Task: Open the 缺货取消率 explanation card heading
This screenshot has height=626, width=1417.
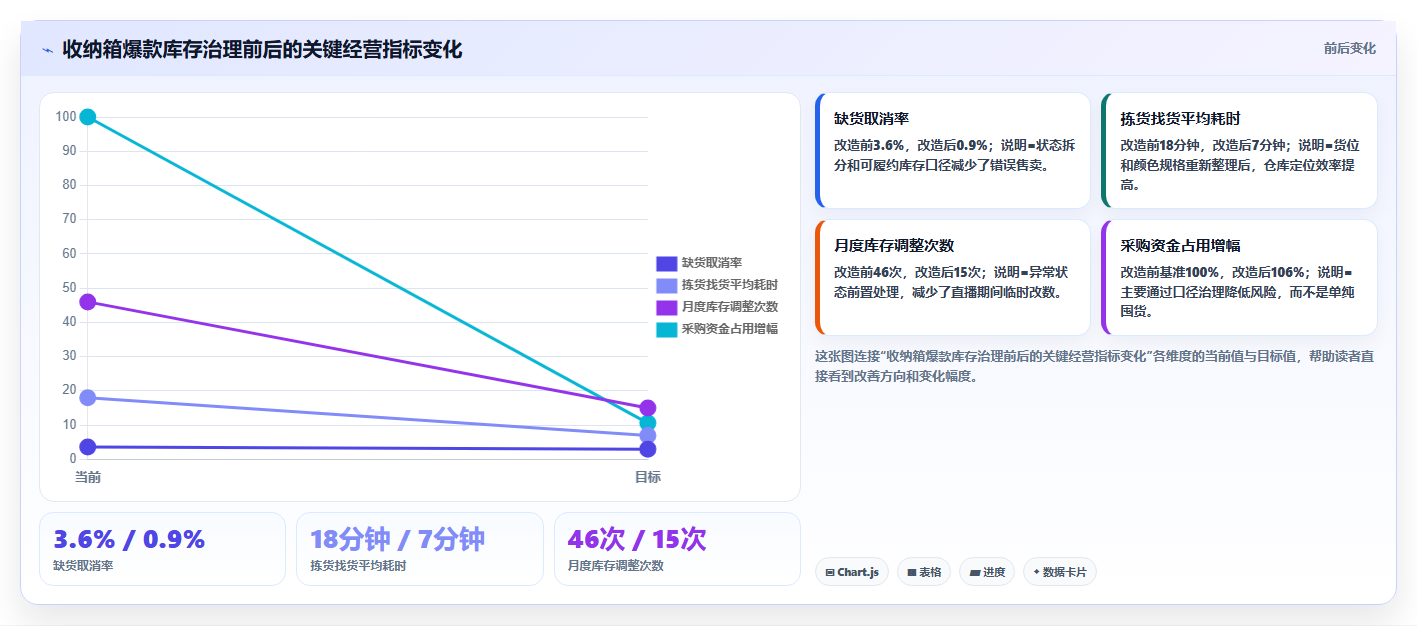Action: click(871, 119)
